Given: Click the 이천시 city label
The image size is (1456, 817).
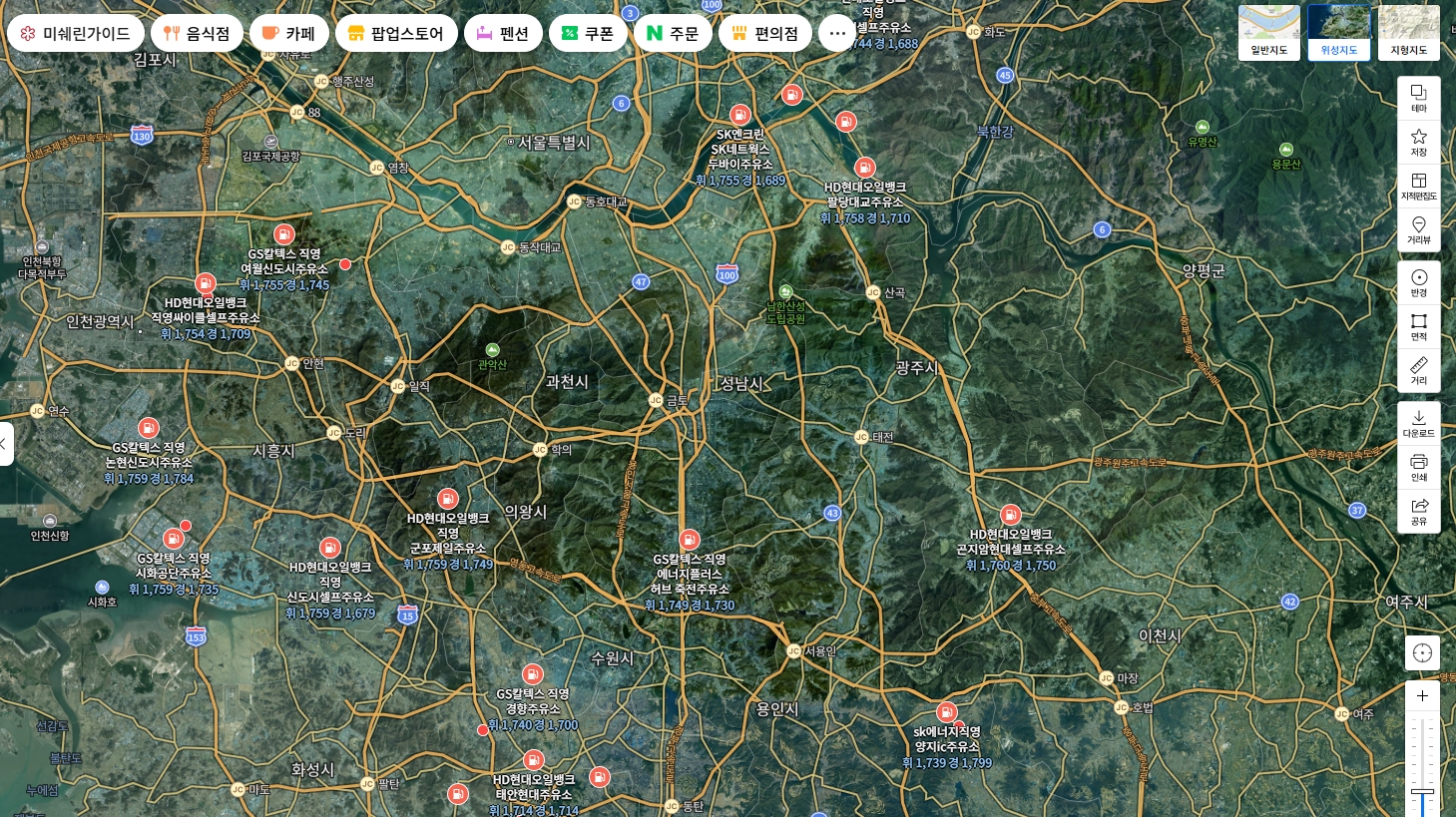Looking at the screenshot, I should click(1160, 635).
